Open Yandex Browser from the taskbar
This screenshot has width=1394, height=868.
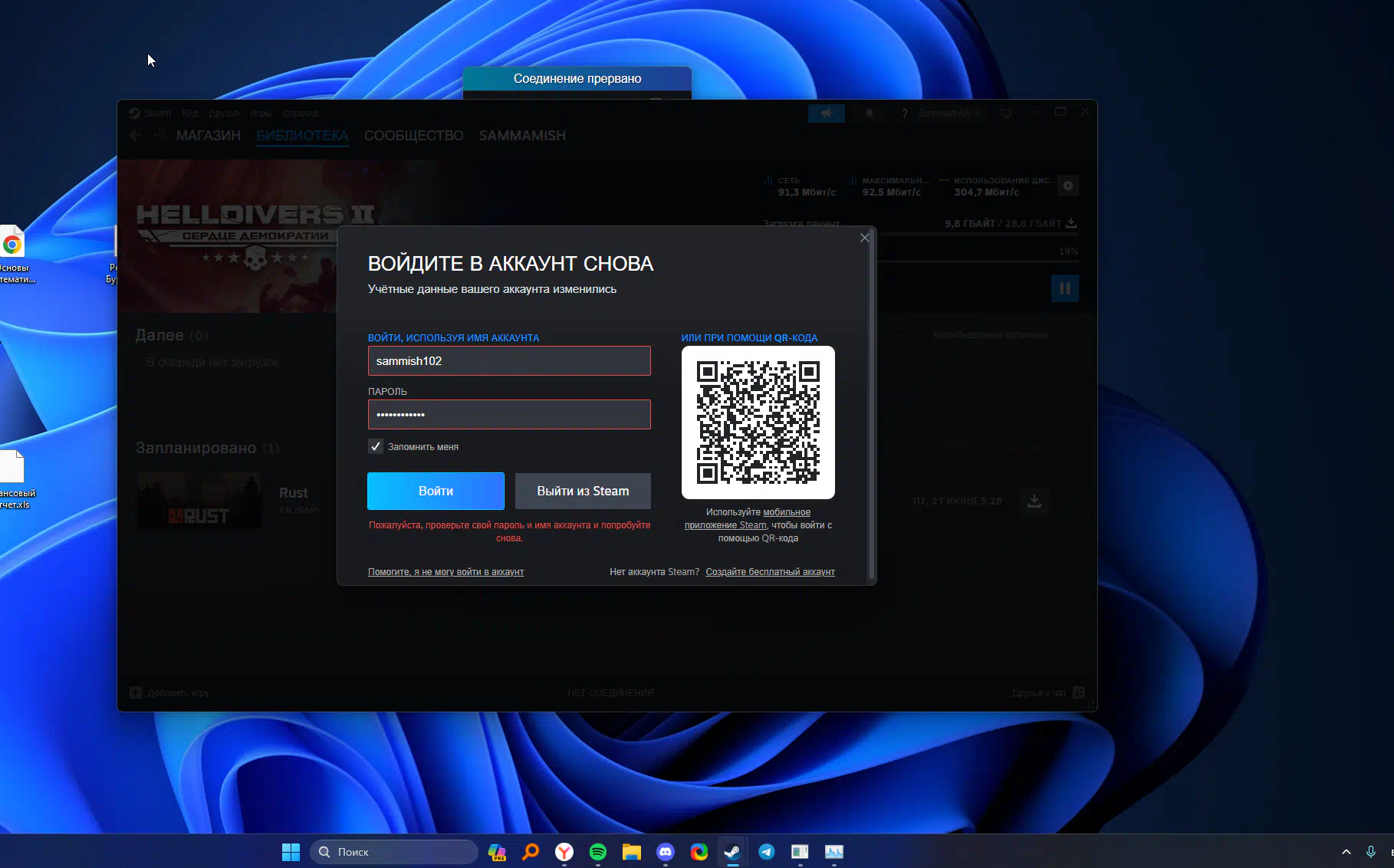coord(564,852)
